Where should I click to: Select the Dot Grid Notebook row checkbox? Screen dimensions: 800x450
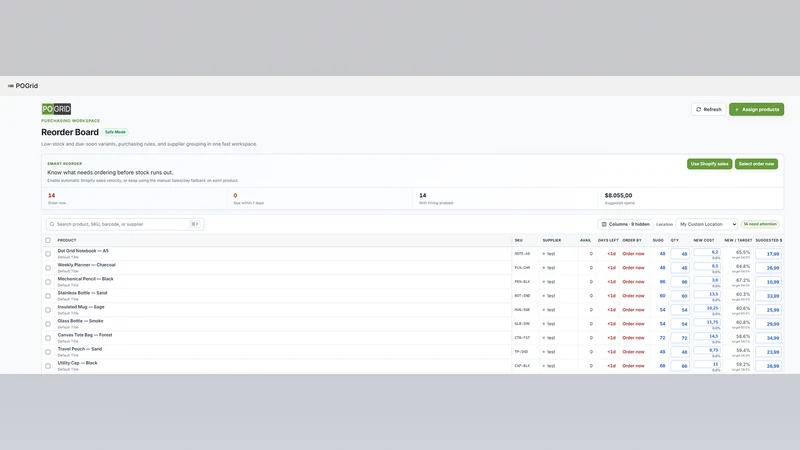[x=48, y=254]
